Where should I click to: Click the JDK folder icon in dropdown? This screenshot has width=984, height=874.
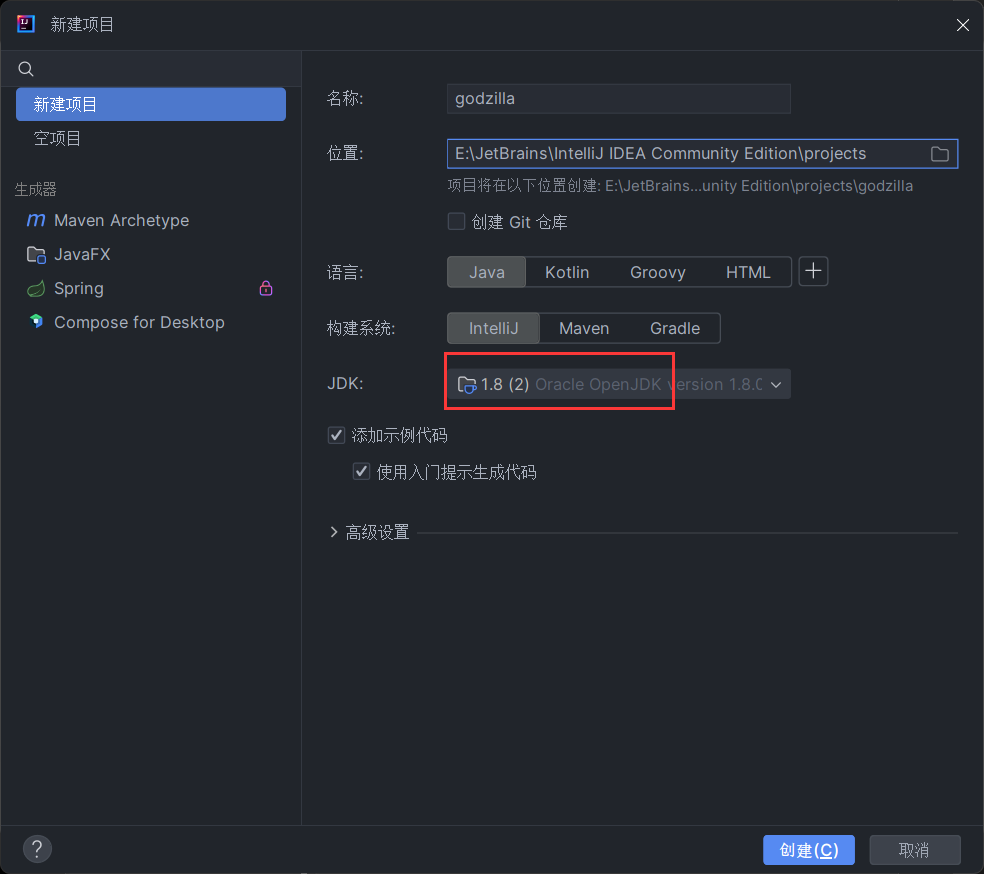467,385
